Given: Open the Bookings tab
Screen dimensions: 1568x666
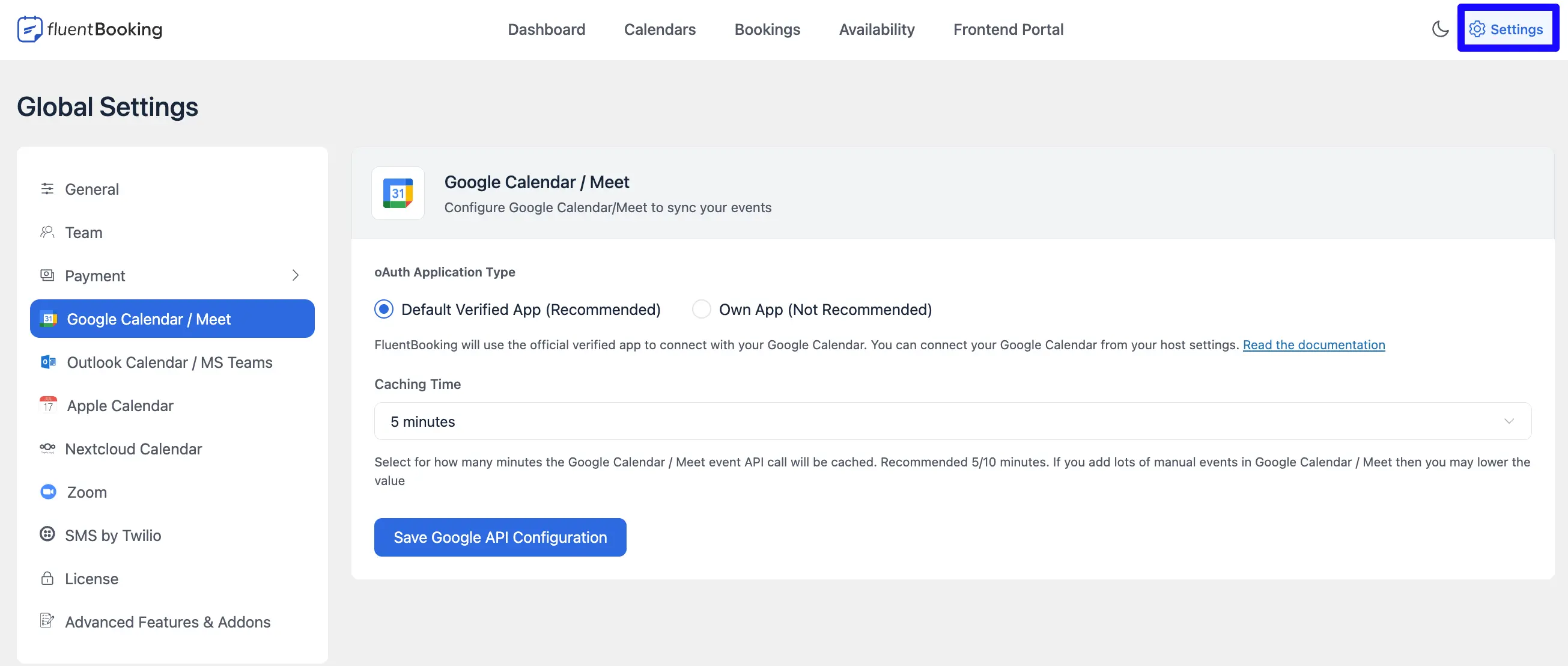Looking at the screenshot, I should (x=767, y=29).
